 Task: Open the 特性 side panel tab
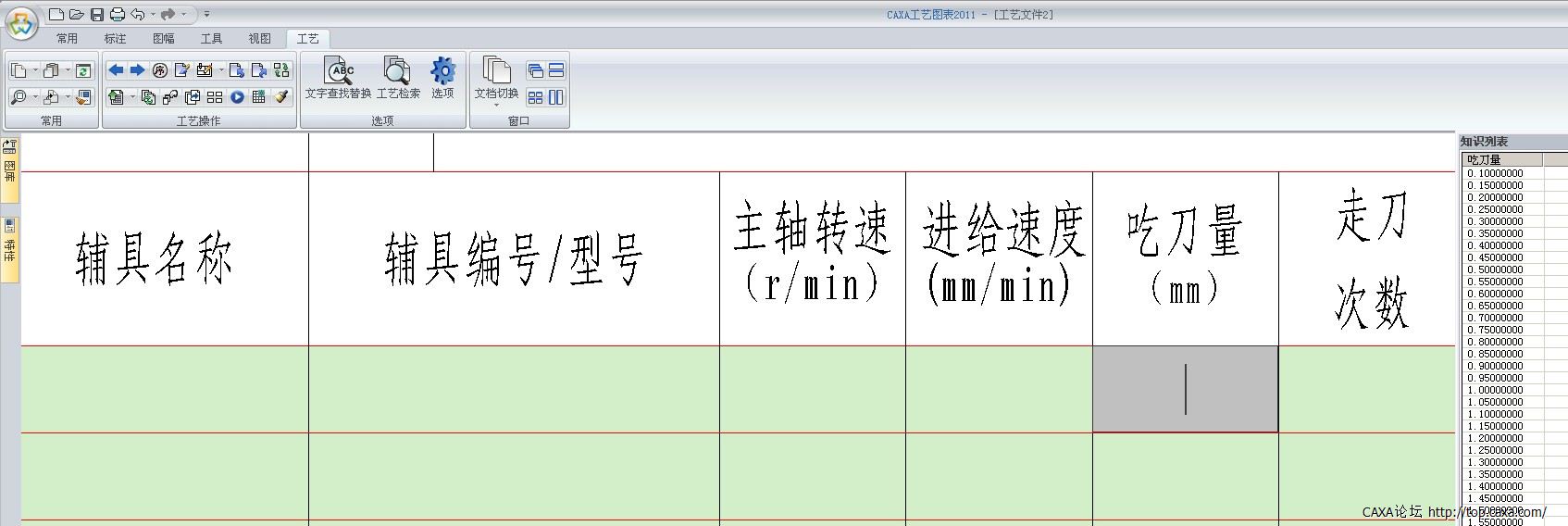[x=9, y=250]
